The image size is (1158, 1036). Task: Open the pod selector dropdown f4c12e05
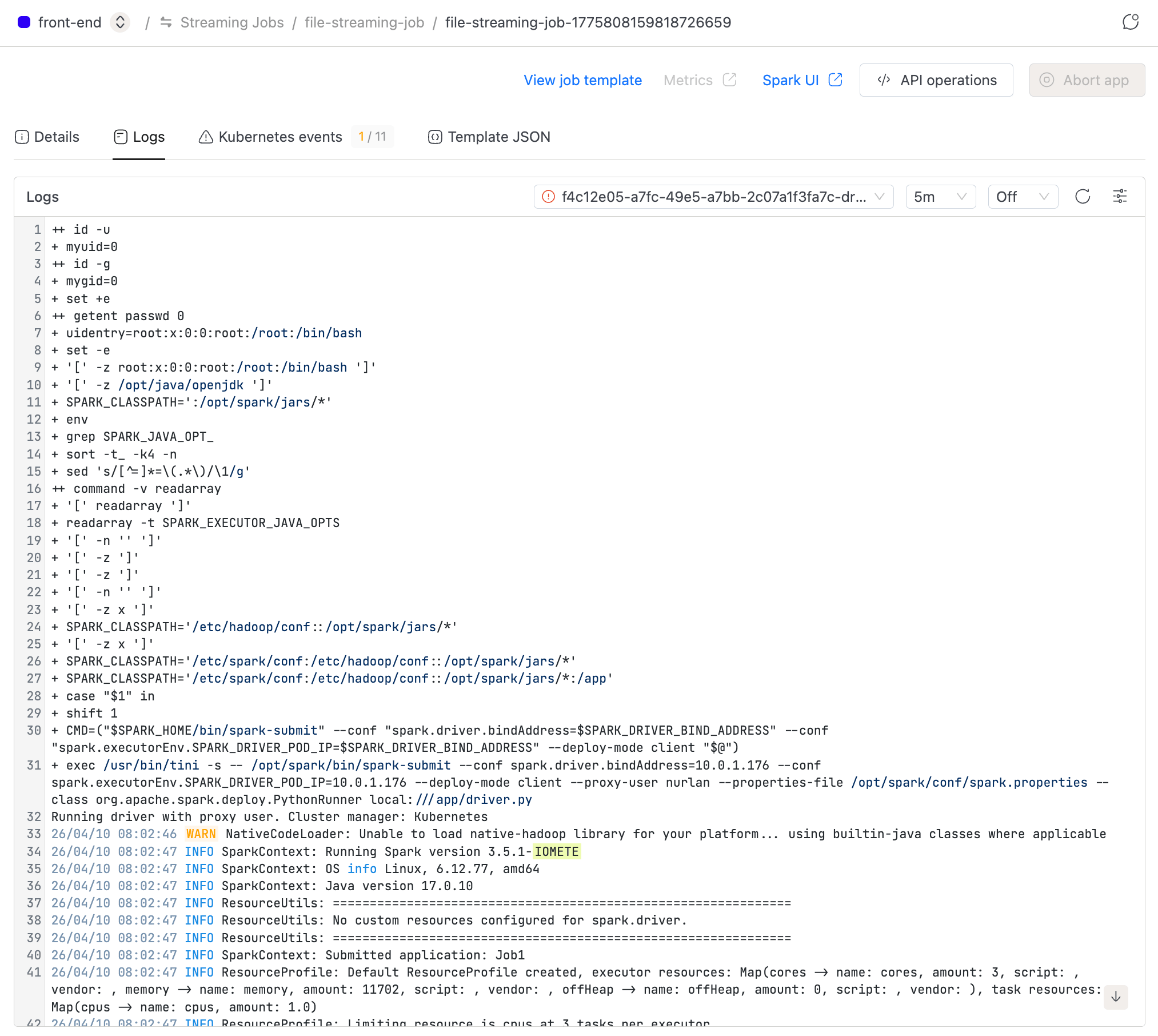[x=713, y=197]
